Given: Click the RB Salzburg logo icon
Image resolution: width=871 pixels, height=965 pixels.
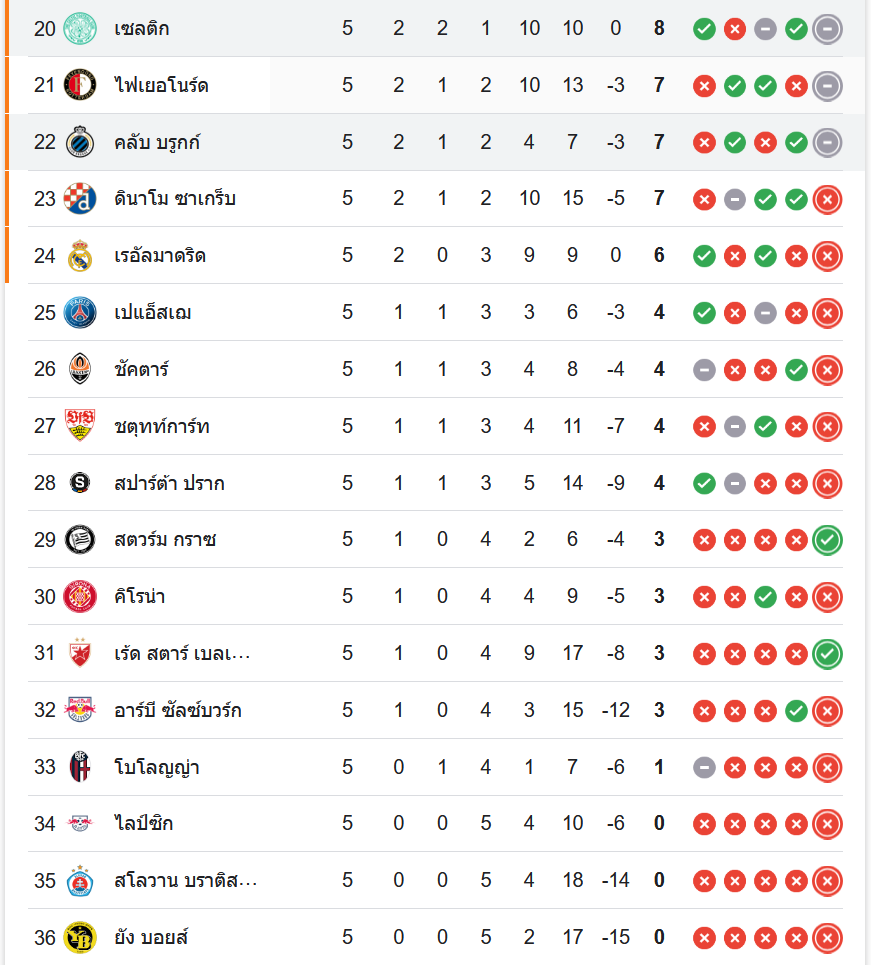Looking at the screenshot, I should [x=79, y=710].
